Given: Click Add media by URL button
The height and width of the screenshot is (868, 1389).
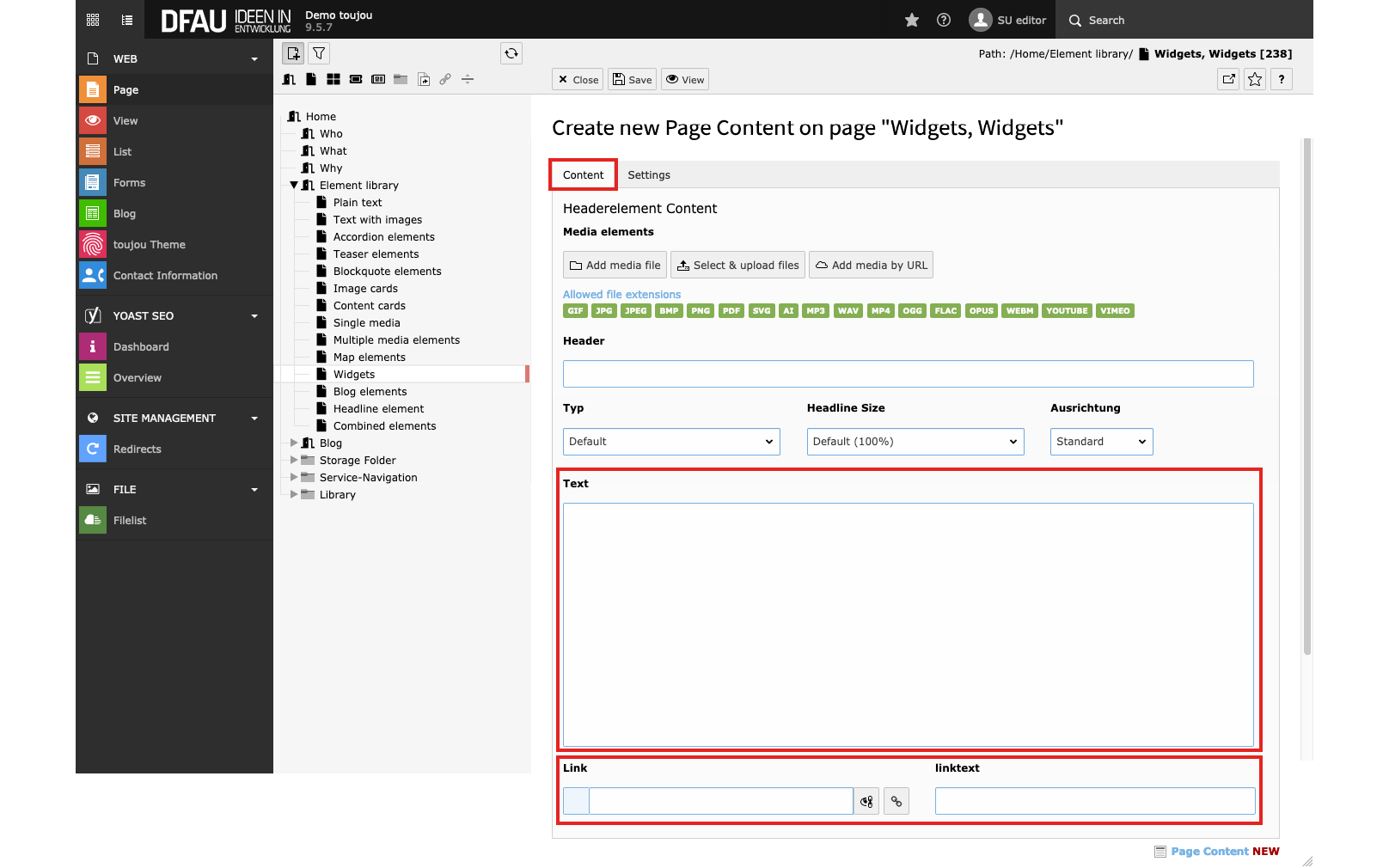Looking at the screenshot, I should point(871,266).
